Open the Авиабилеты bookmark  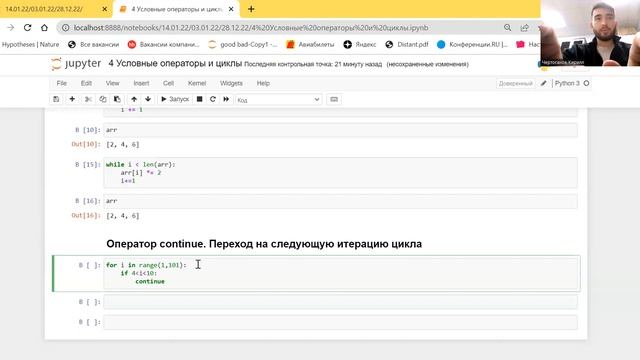(x=311, y=44)
